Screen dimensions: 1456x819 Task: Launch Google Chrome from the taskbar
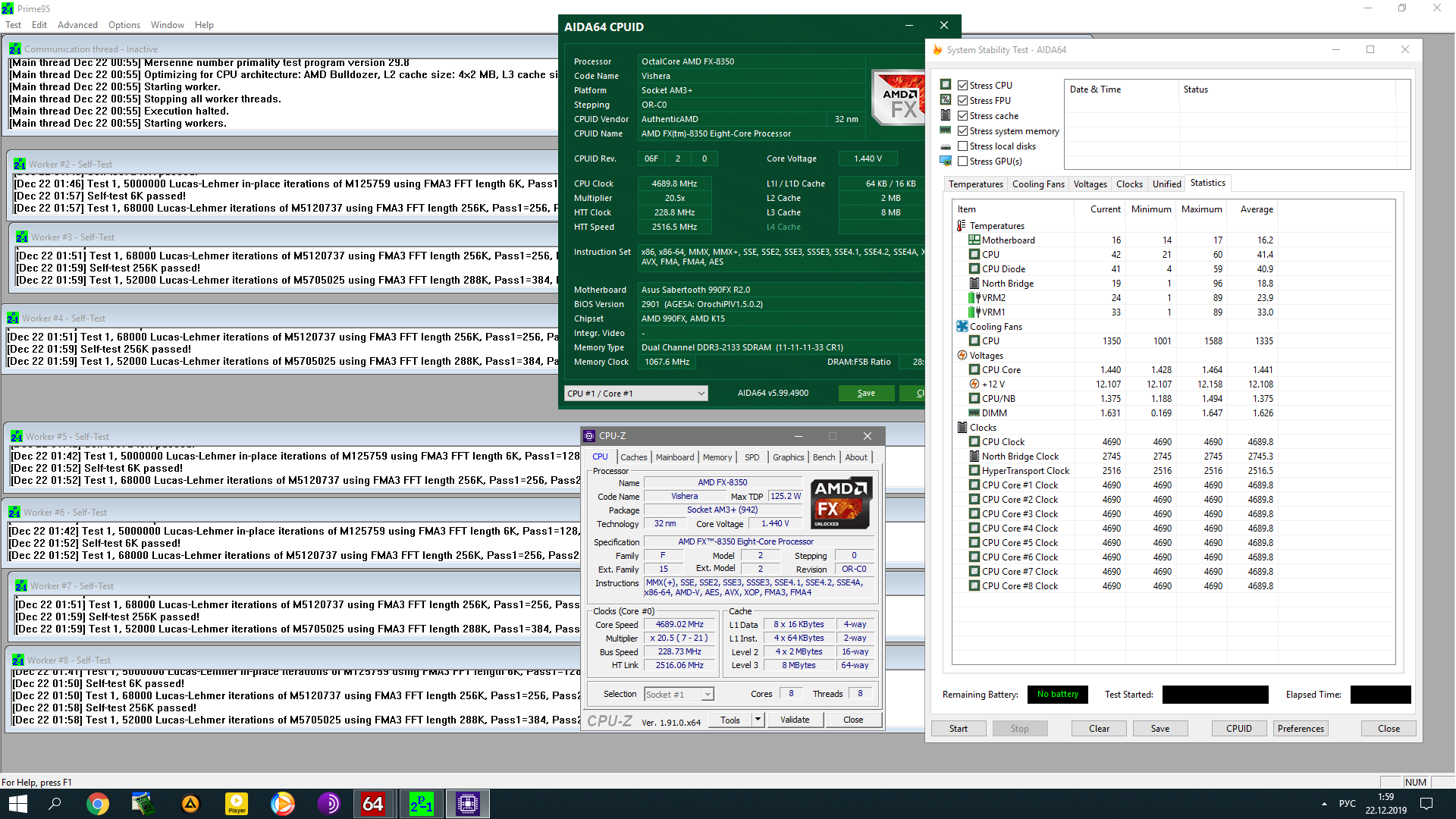point(98,804)
